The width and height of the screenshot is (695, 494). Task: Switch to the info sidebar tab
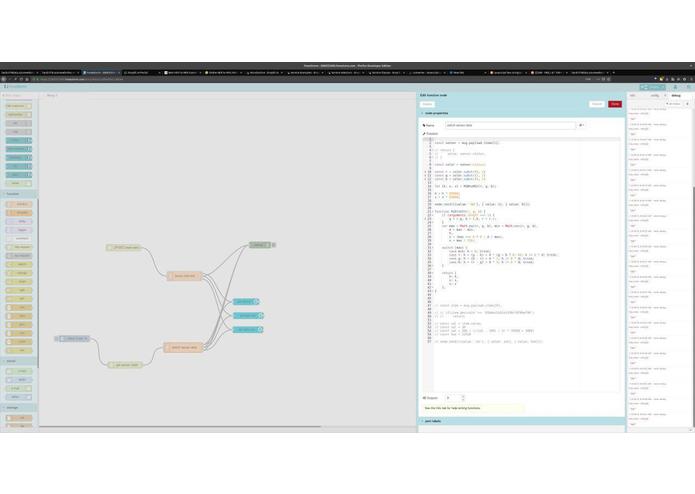tap(633, 95)
